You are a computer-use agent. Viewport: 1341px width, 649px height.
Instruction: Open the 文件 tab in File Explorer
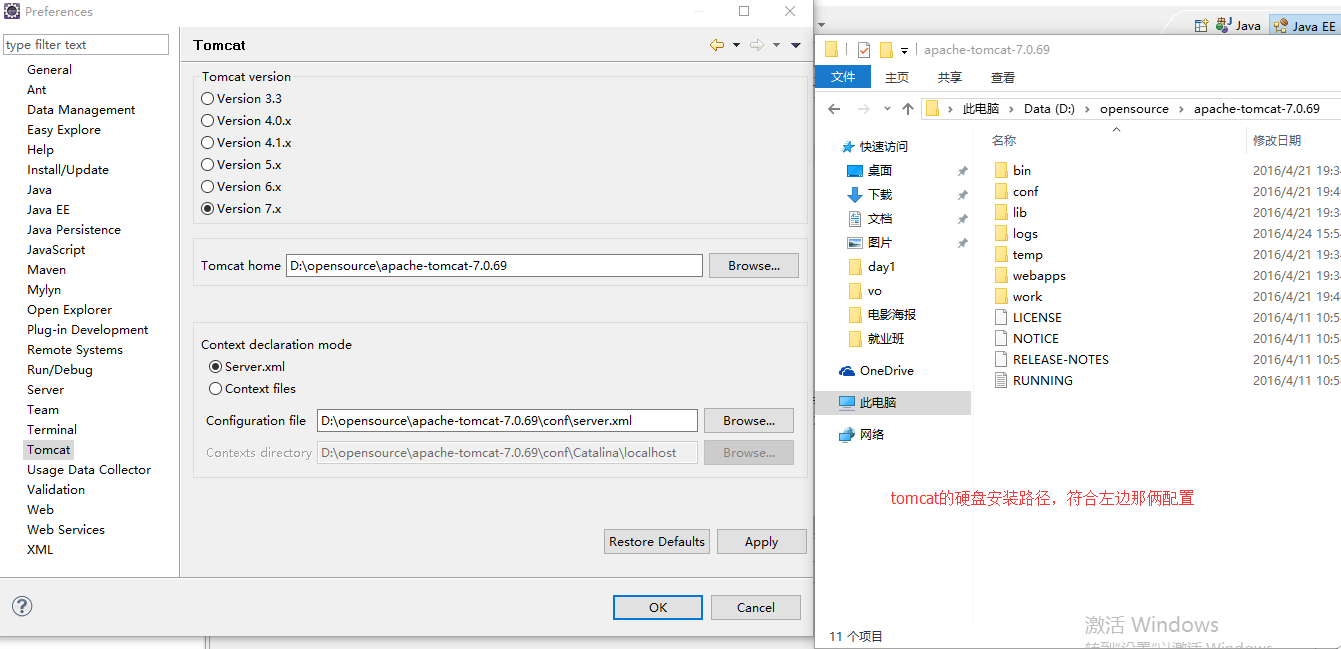tap(843, 77)
